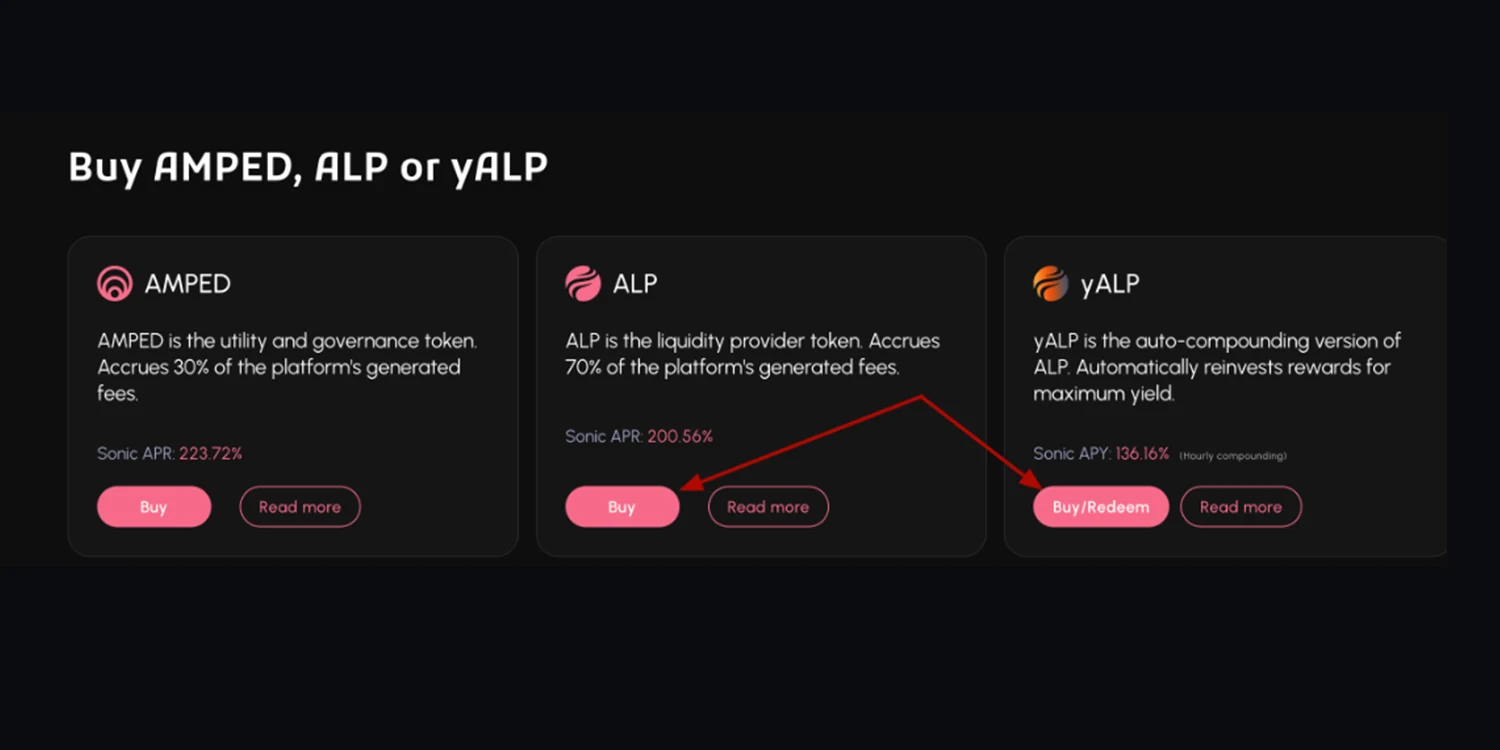Screen dimensions: 1500x750
Task: Open Read more for AMPED
Action: coord(300,507)
